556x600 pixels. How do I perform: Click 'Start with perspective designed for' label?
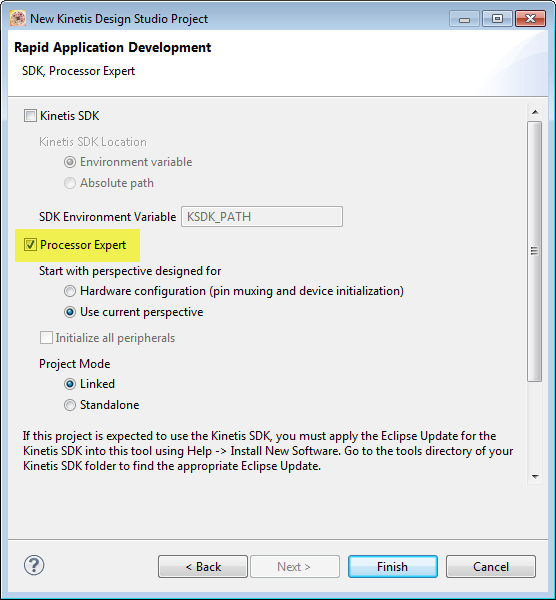[x=130, y=271]
